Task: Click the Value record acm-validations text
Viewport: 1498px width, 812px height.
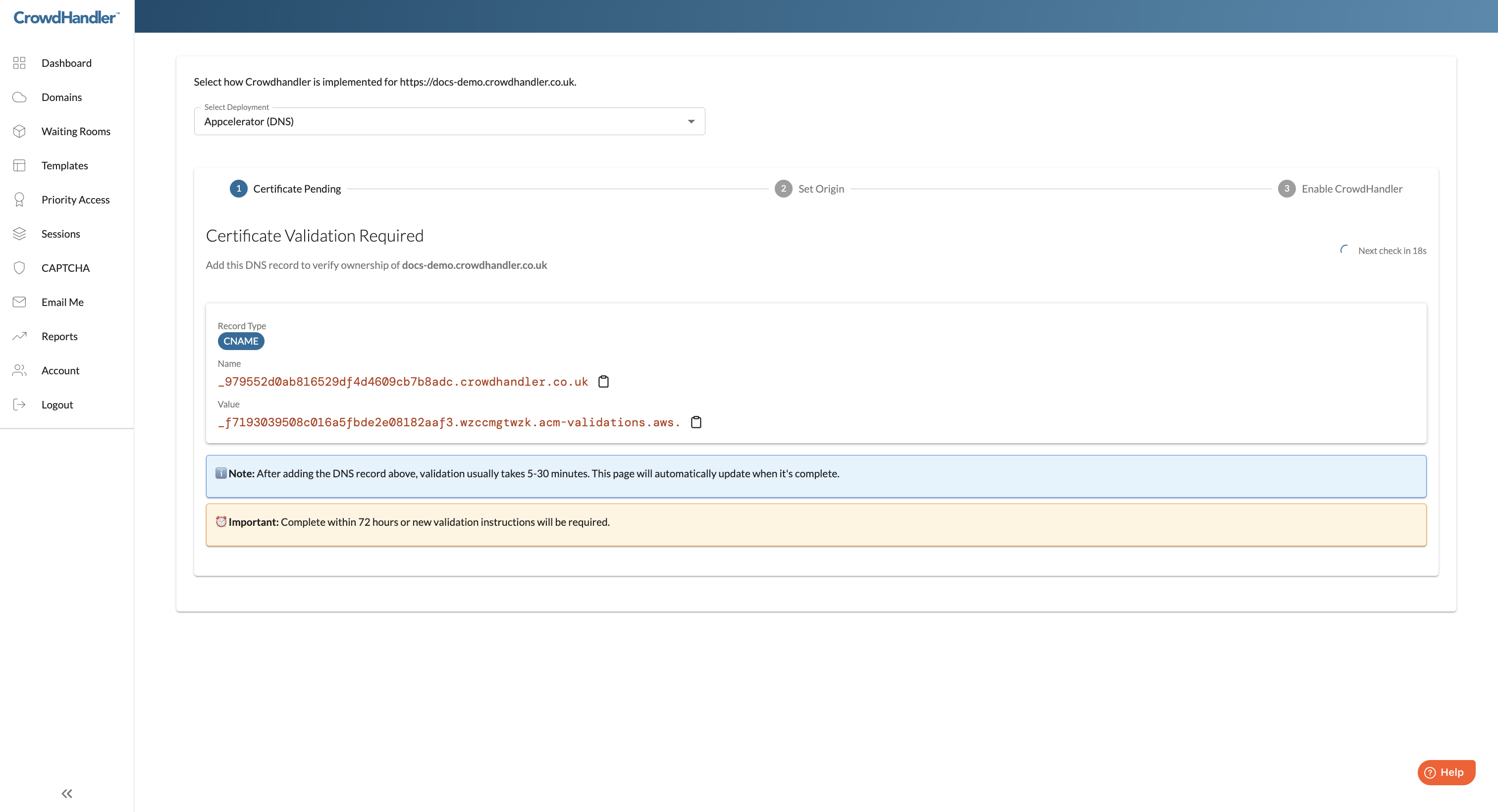Action: point(449,422)
